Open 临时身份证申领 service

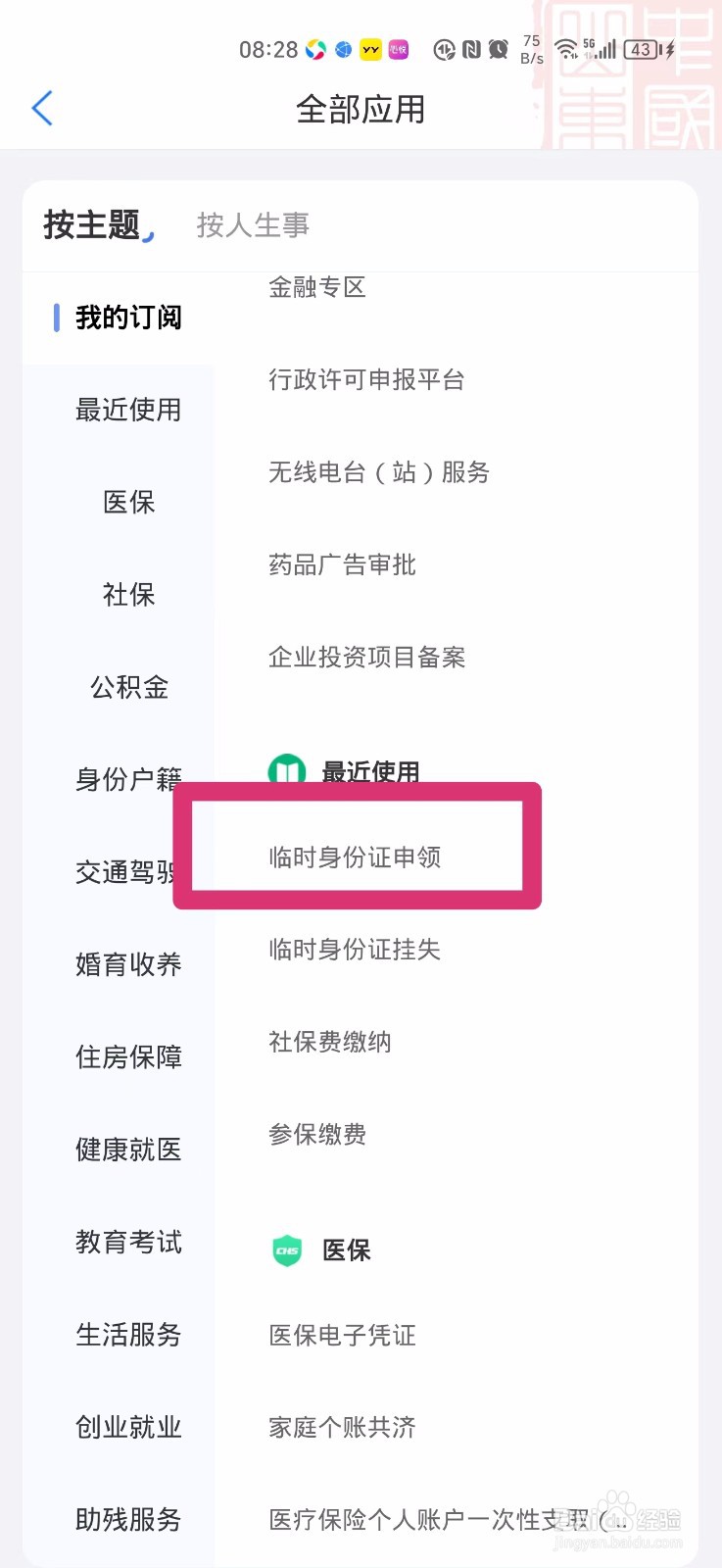coord(355,857)
